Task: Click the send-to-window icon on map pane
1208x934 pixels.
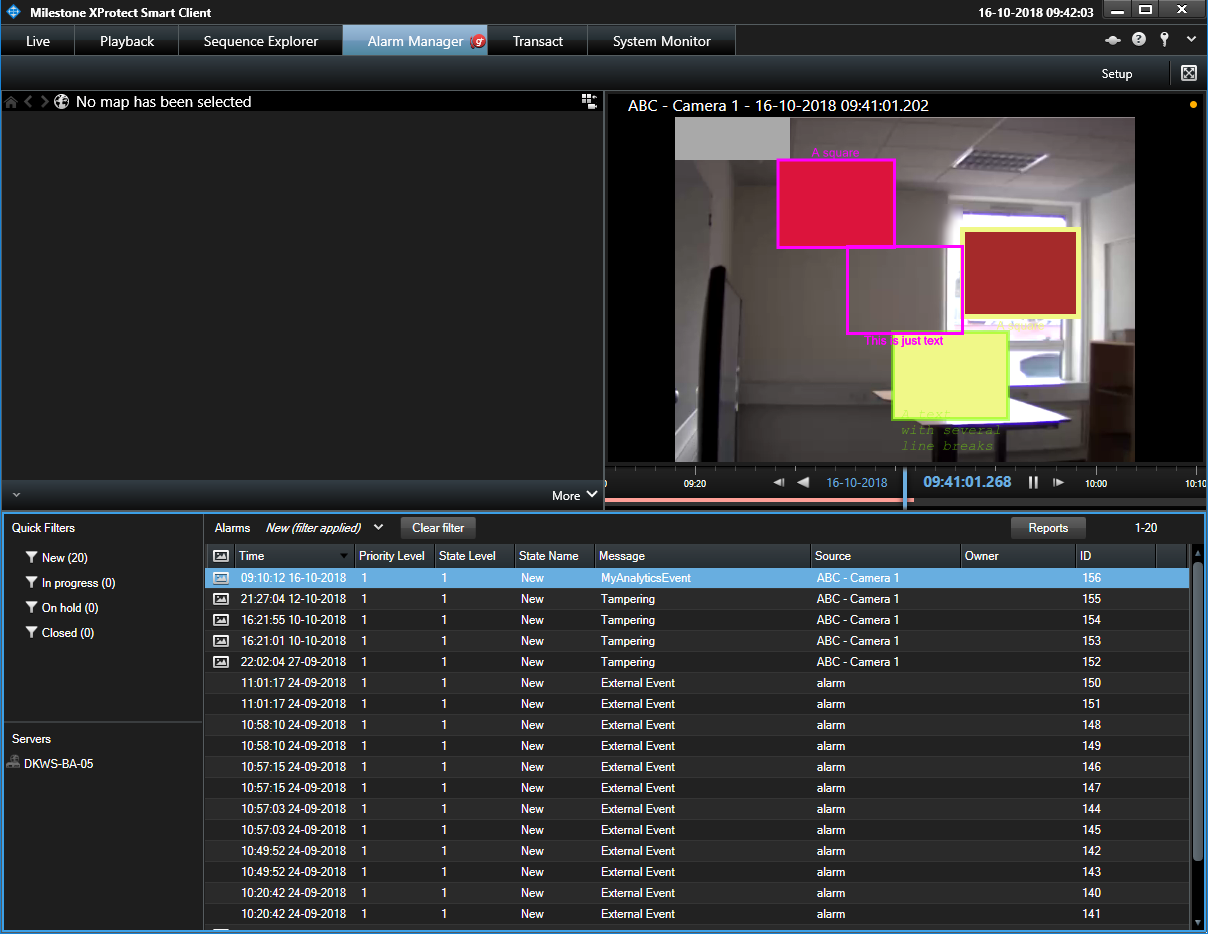Action: [x=589, y=101]
